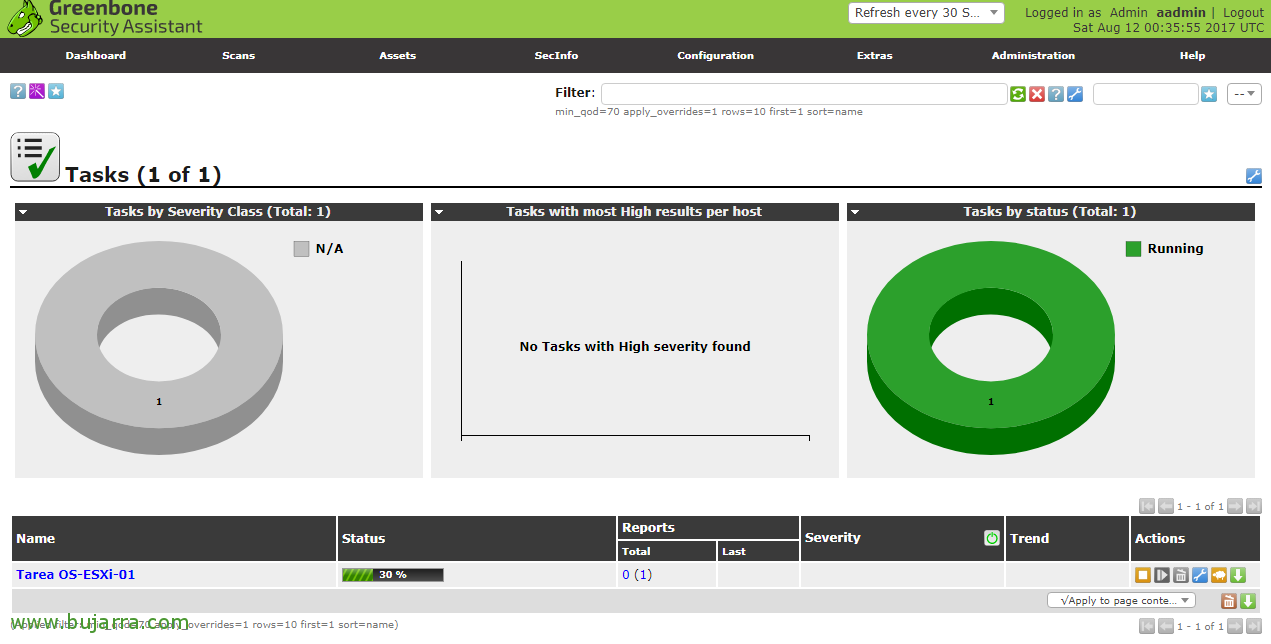Viewport: 1271px width, 644px height.
Task: Edit the task using the row's wrench icon
Action: (x=1199, y=575)
